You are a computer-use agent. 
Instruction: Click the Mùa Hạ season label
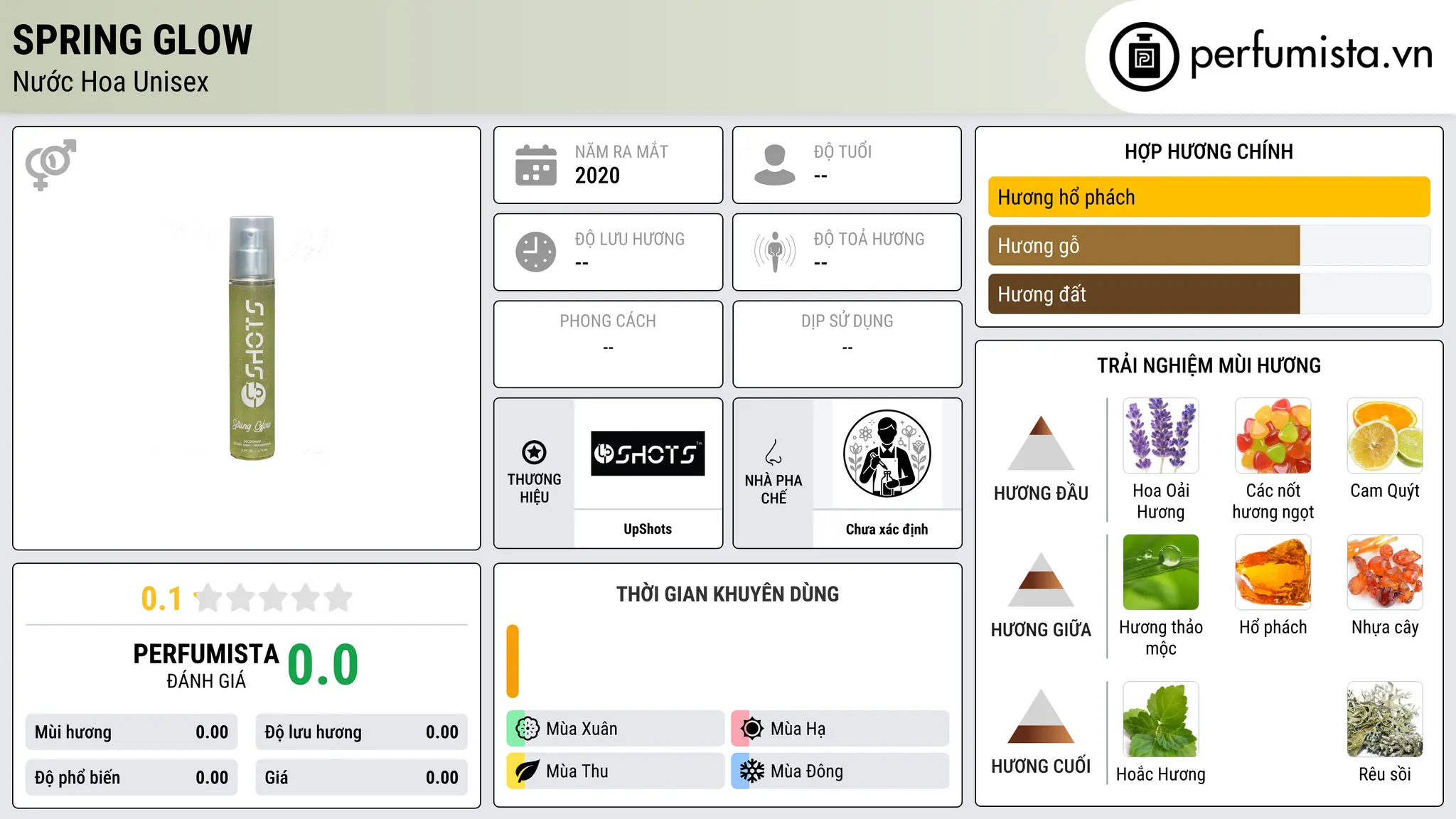click(x=798, y=729)
